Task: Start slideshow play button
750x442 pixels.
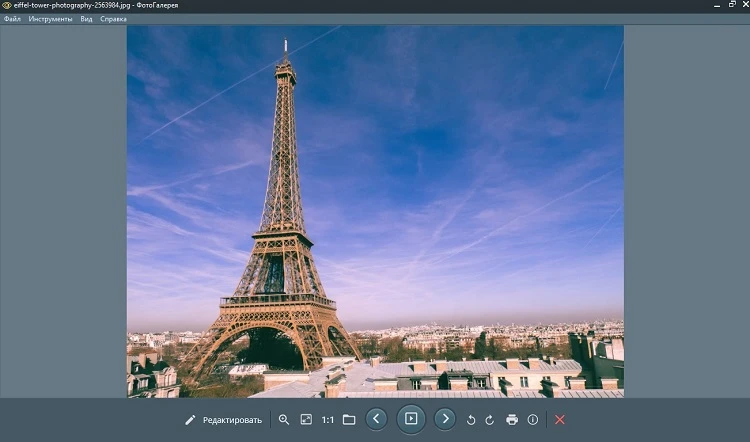Action: [x=411, y=419]
